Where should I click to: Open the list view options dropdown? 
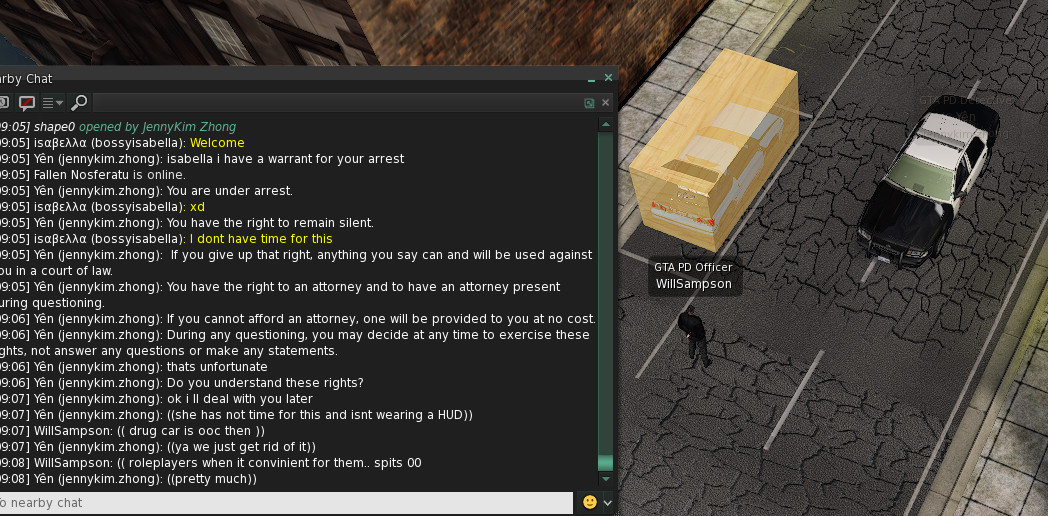point(53,103)
